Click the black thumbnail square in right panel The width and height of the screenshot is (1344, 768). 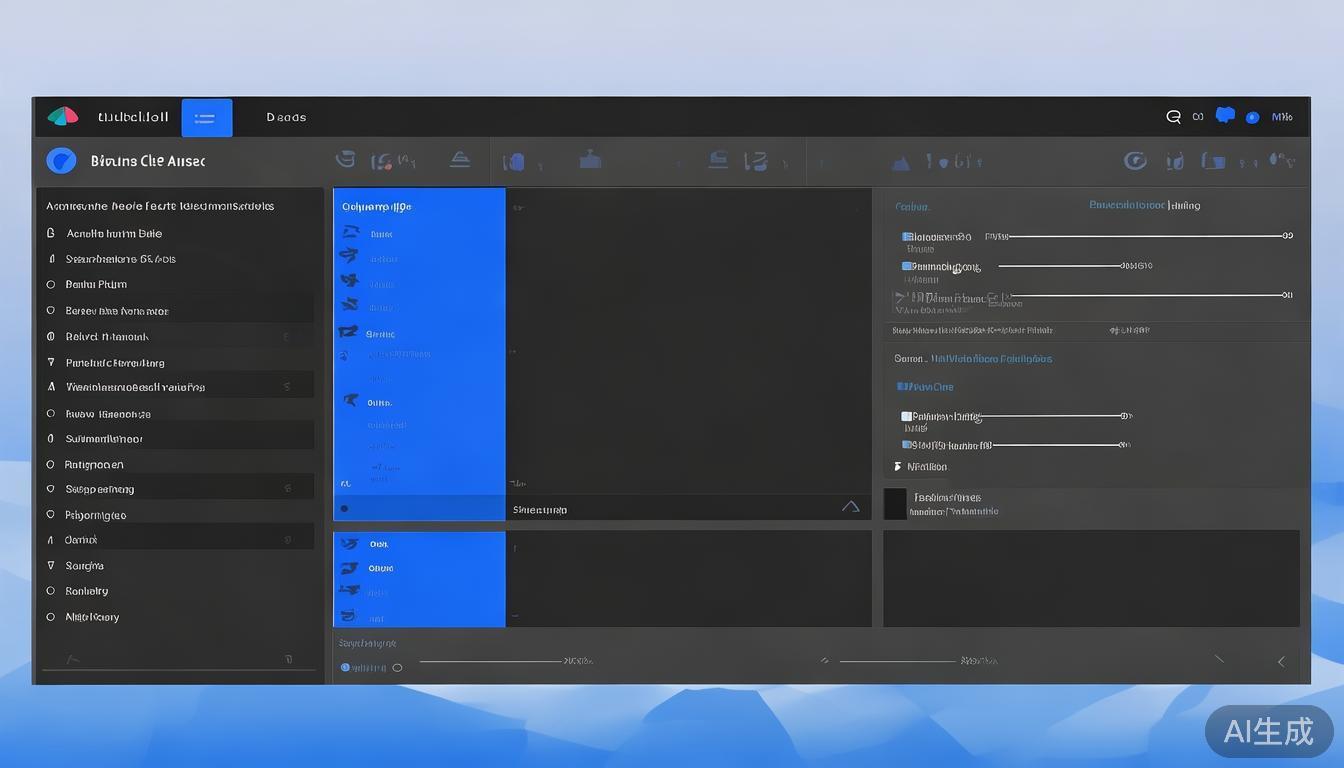click(895, 504)
